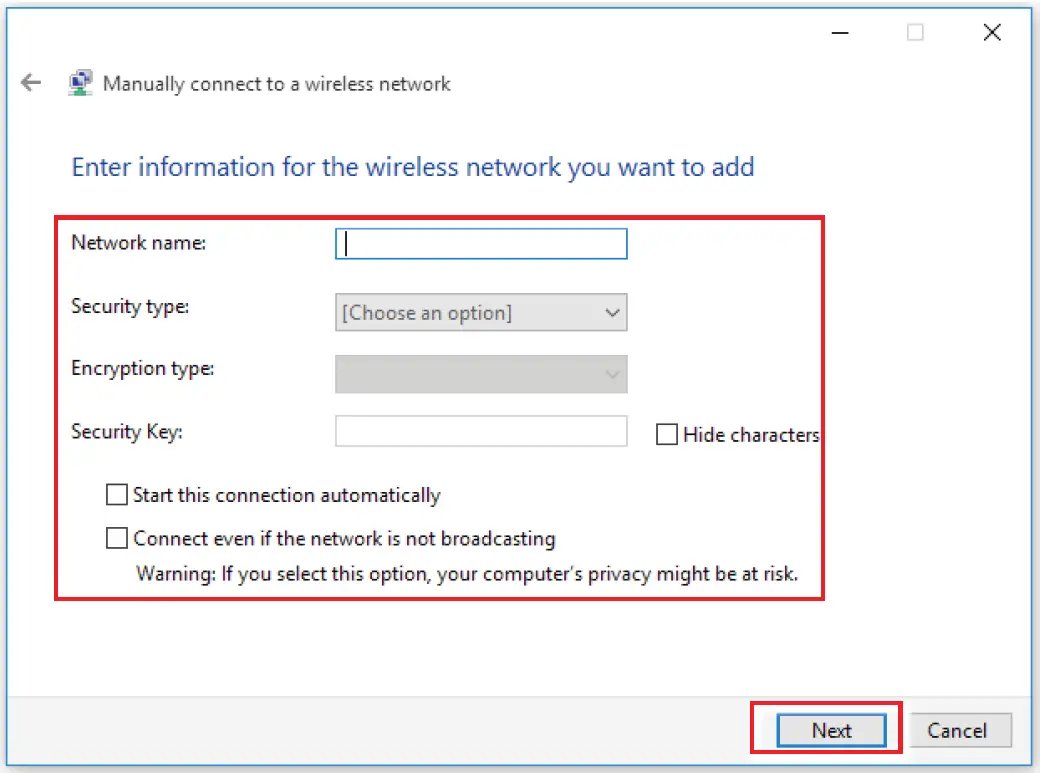Click the privacy warning text
Viewport: 1040px width, 773px height.
(x=467, y=574)
